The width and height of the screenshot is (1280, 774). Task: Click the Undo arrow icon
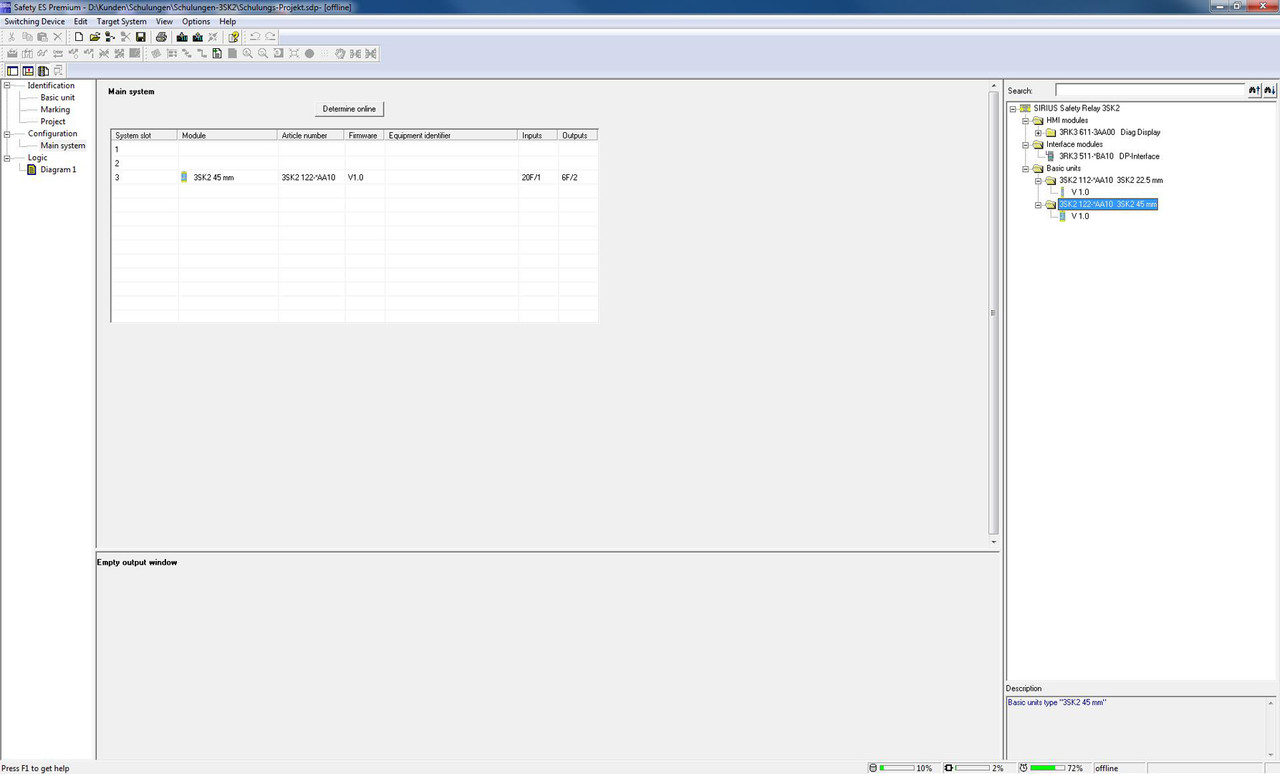pyautogui.click(x=255, y=37)
